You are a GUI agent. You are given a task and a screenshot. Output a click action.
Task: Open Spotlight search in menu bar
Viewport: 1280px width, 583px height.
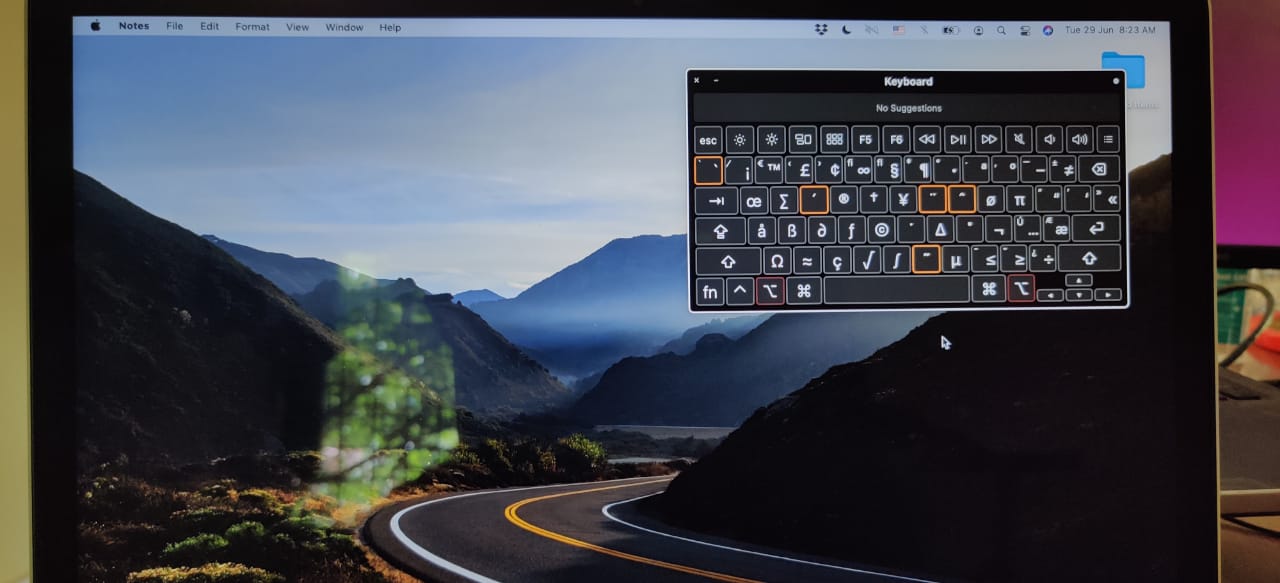point(1001,30)
